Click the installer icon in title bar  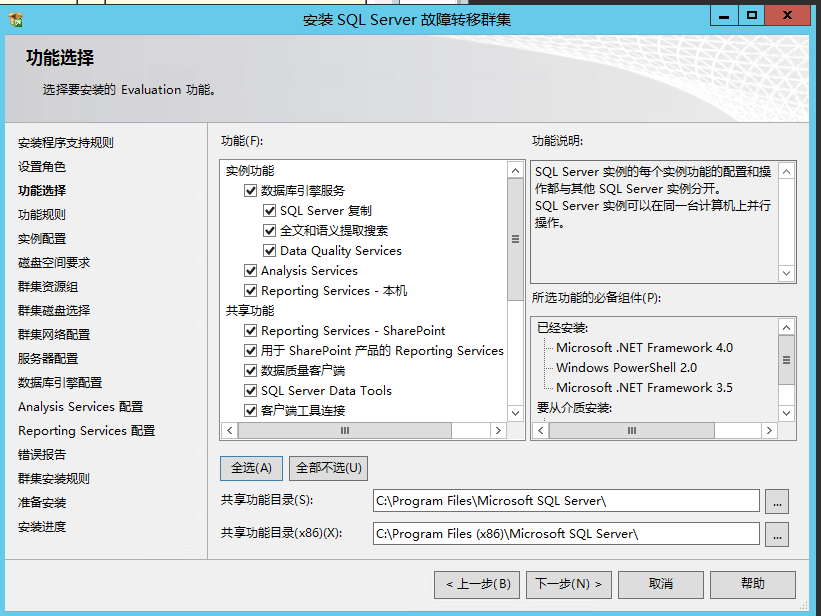point(14,19)
